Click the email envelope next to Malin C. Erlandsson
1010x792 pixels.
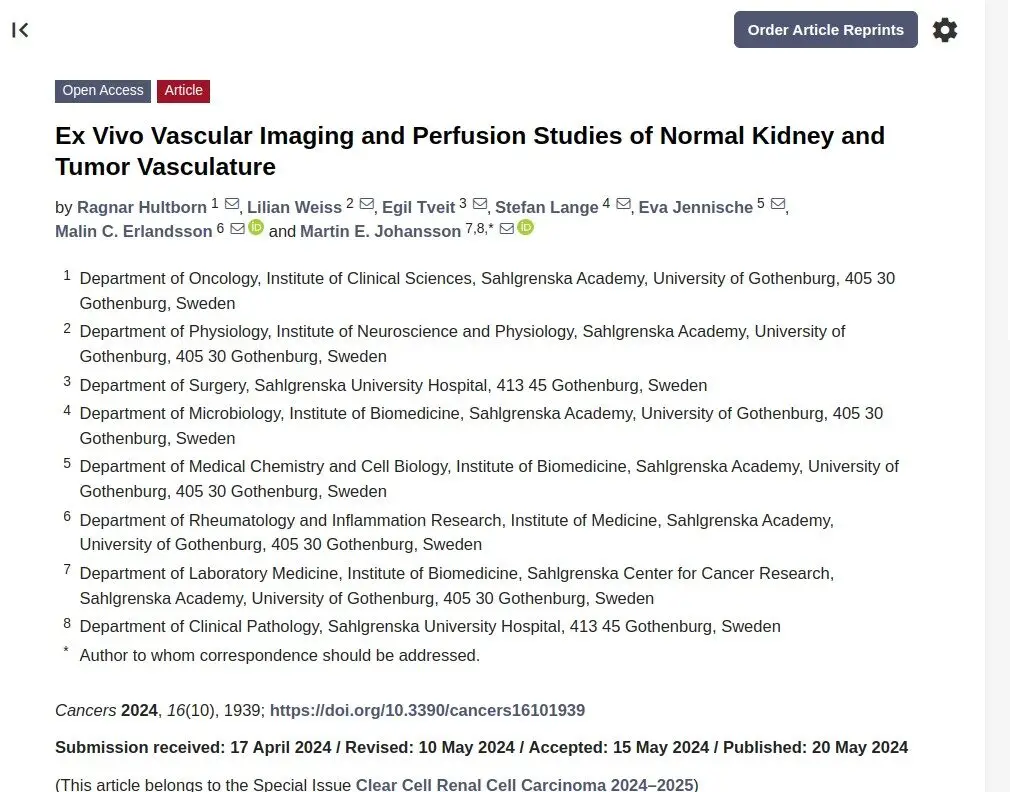[x=238, y=229]
